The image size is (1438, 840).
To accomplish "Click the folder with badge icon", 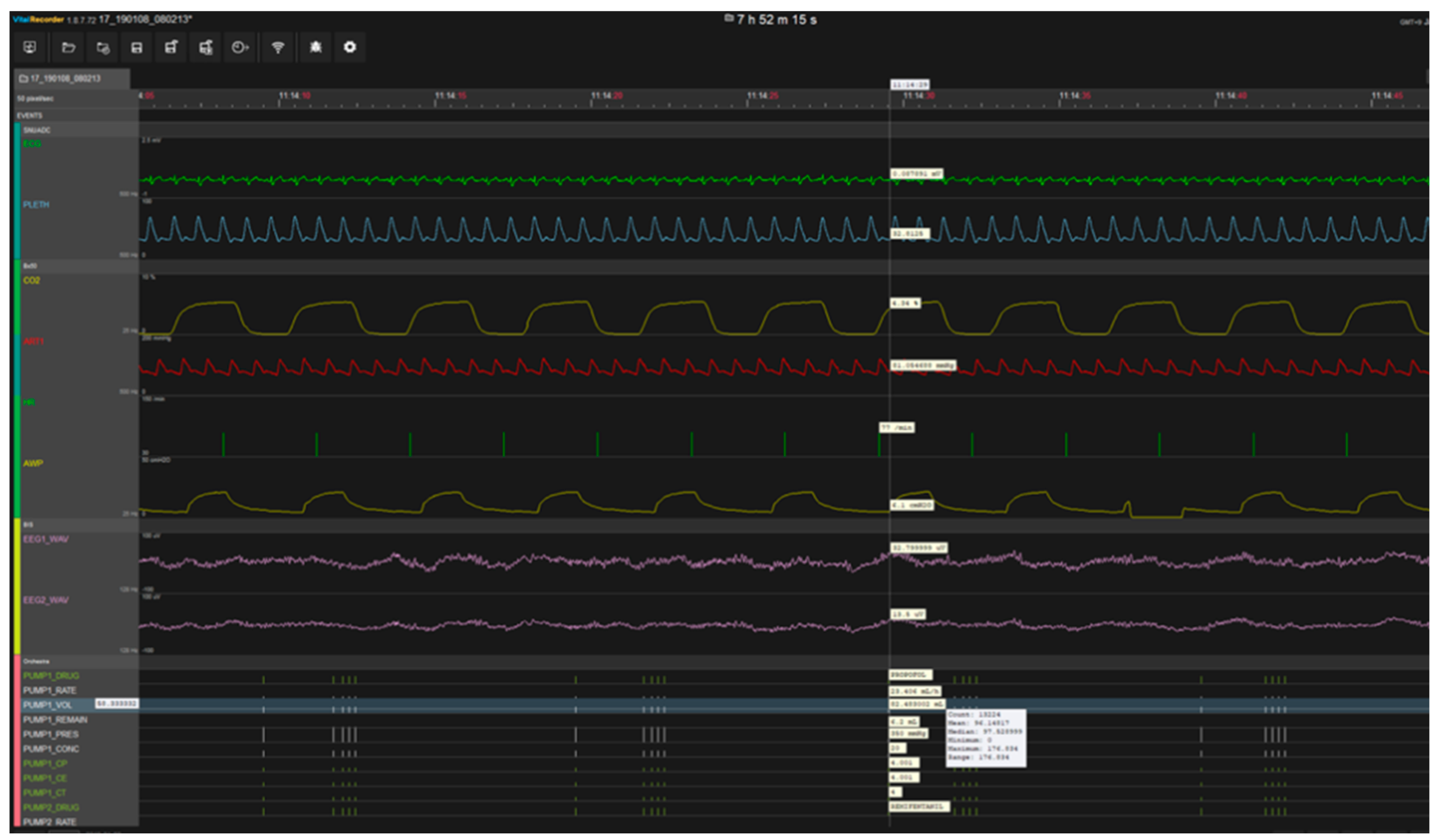I will click(103, 47).
